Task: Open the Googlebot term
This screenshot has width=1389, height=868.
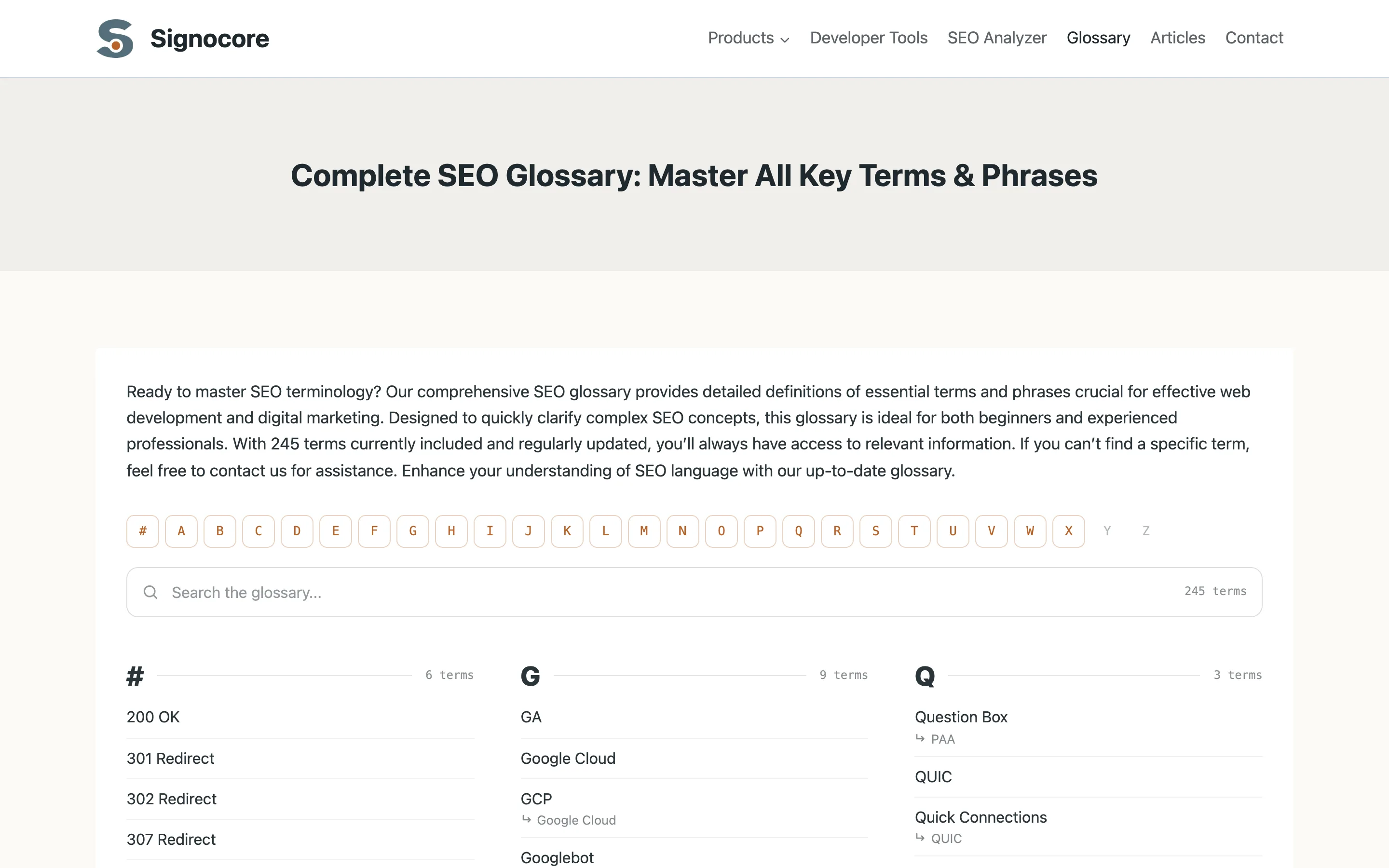Action: [x=557, y=858]
